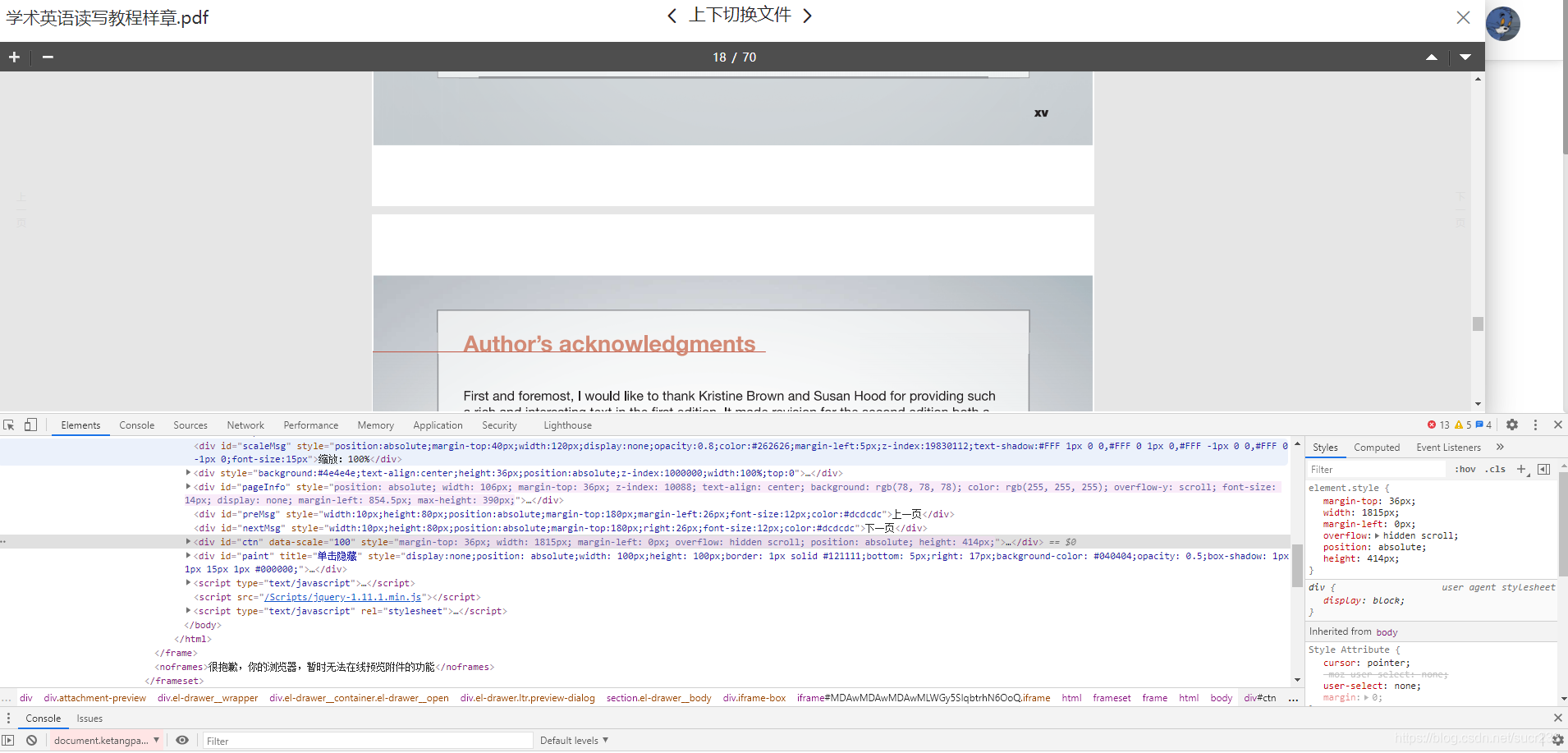Screen dimensions: 1568x753
Task: Open DevTools settings gear
Action: [x=1512, y=425]
